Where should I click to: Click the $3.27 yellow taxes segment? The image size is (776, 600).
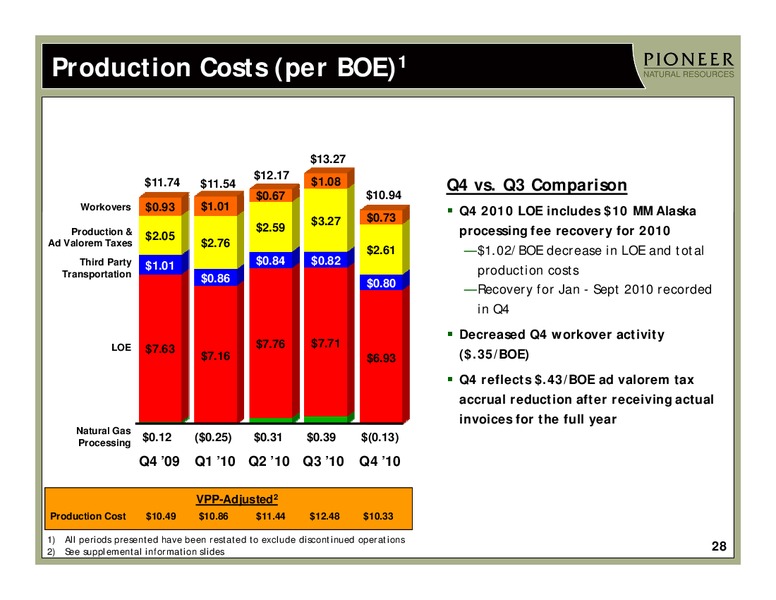point(326,221)
